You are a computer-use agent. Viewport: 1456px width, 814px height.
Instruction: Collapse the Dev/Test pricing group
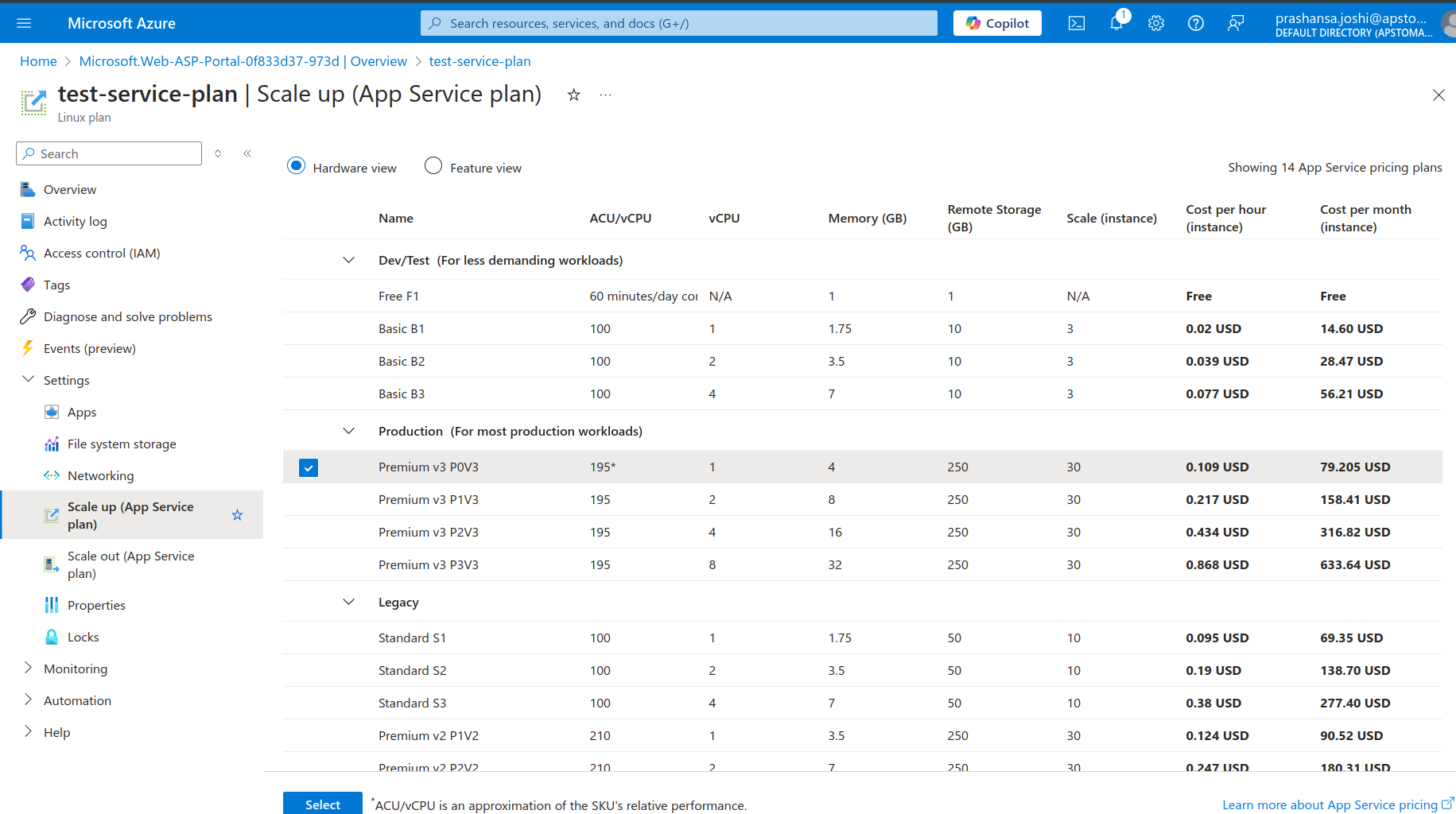point(348,260)
